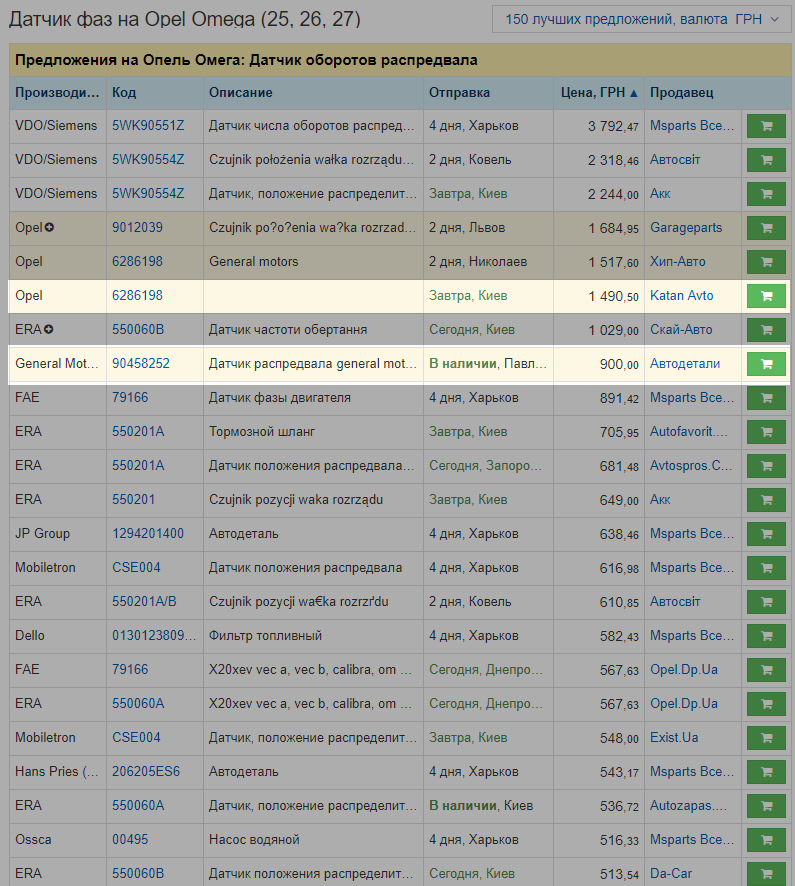795x886 pixels.
Task: Add Garageparts 9012039 to cart
Action: tap(766, 228)
